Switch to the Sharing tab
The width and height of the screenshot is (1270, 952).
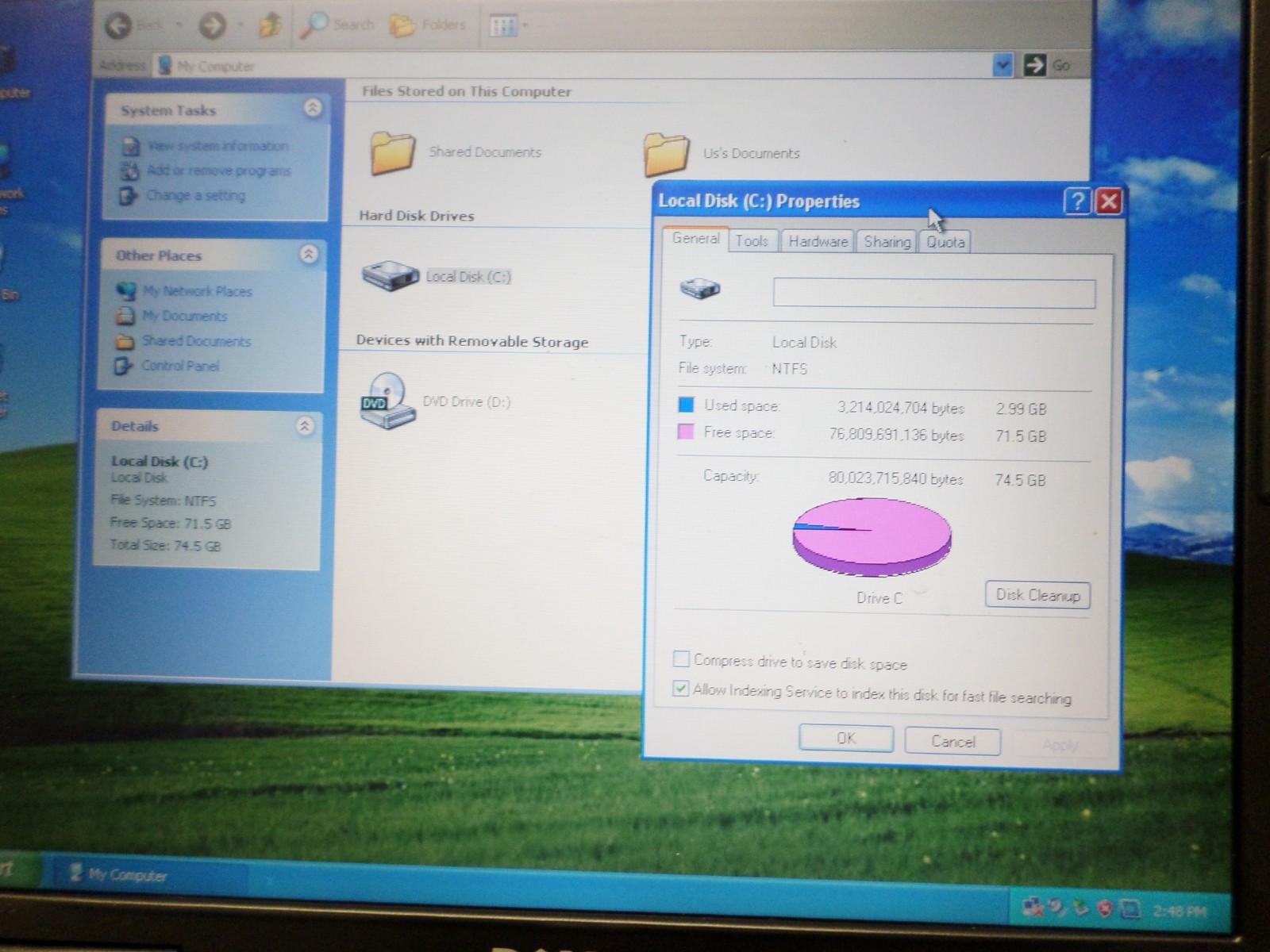pos(887,242)
